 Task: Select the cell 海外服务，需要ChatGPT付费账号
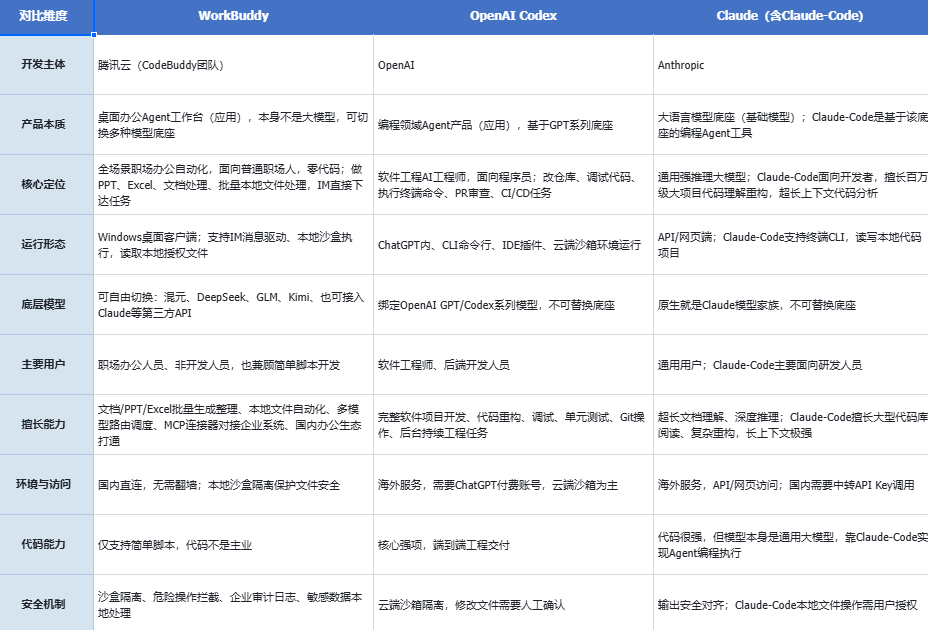click(513, 484)
